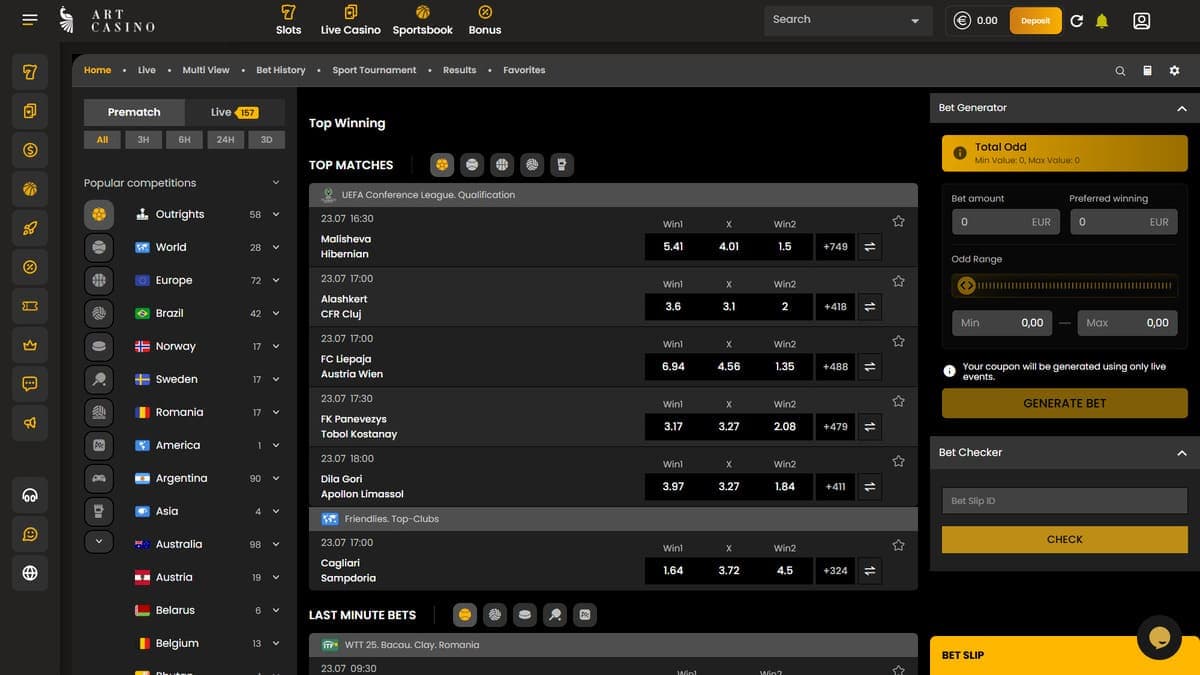The width and height of the screenshot is (1200, 675).
Task: Select the tennis ball filter under Top Matches
Action: (472, 165)
